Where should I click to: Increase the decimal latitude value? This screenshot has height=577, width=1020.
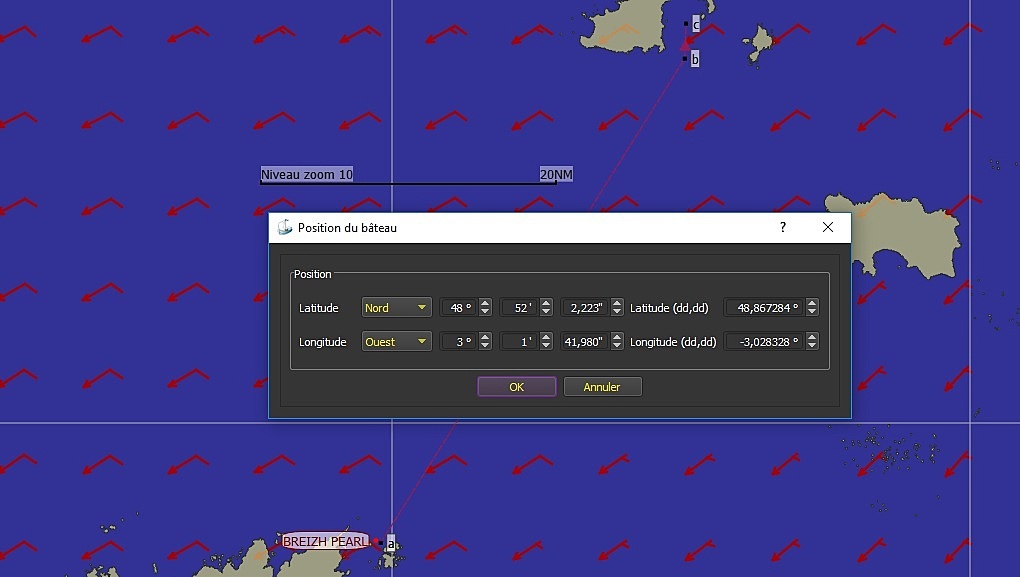tap(811, 303)
